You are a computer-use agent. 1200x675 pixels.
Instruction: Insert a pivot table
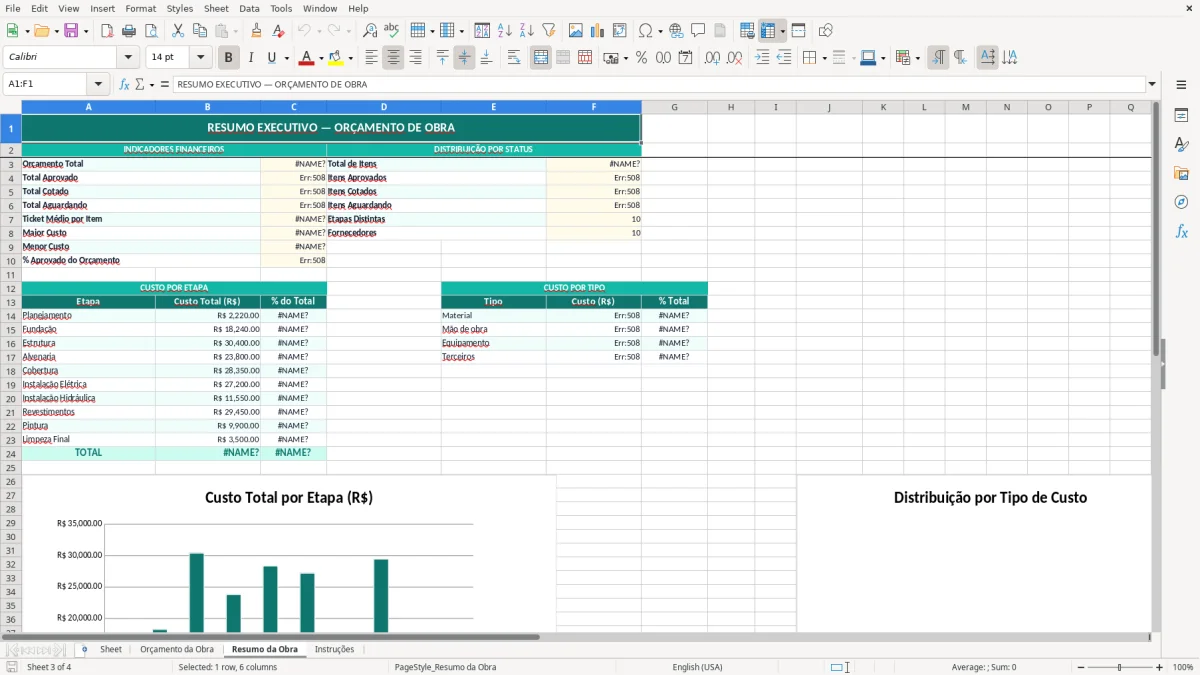click(619, 31)
